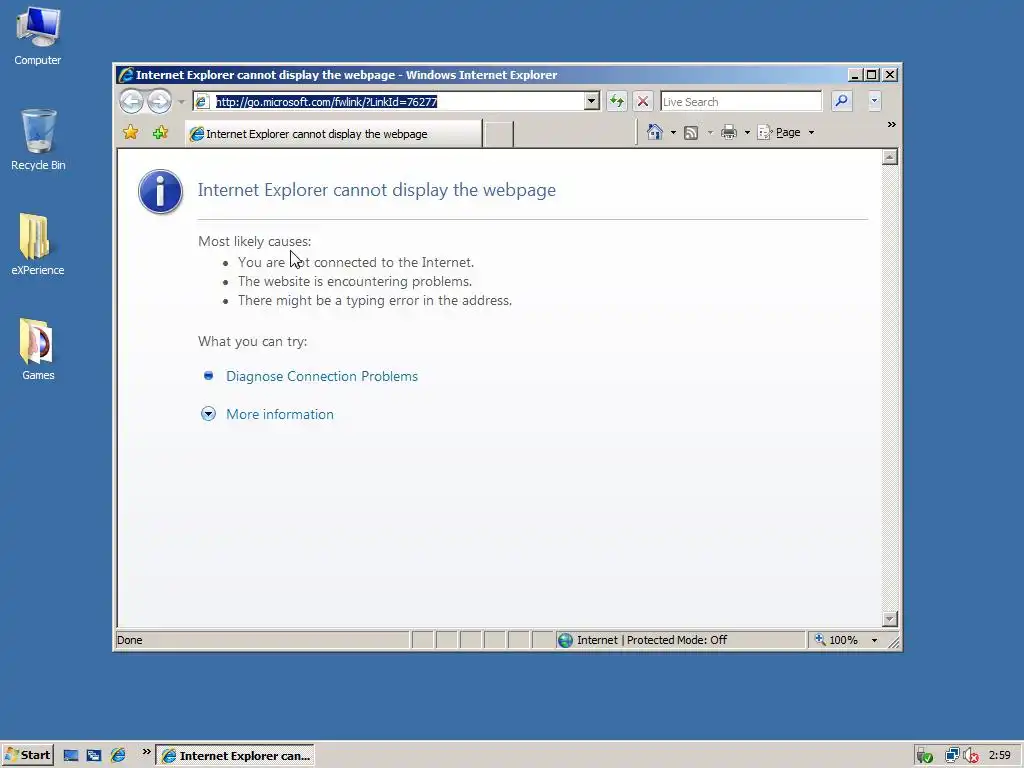Screen dimensions: 1024x768
Task: Open the Start menu
Action: point(27,756)
